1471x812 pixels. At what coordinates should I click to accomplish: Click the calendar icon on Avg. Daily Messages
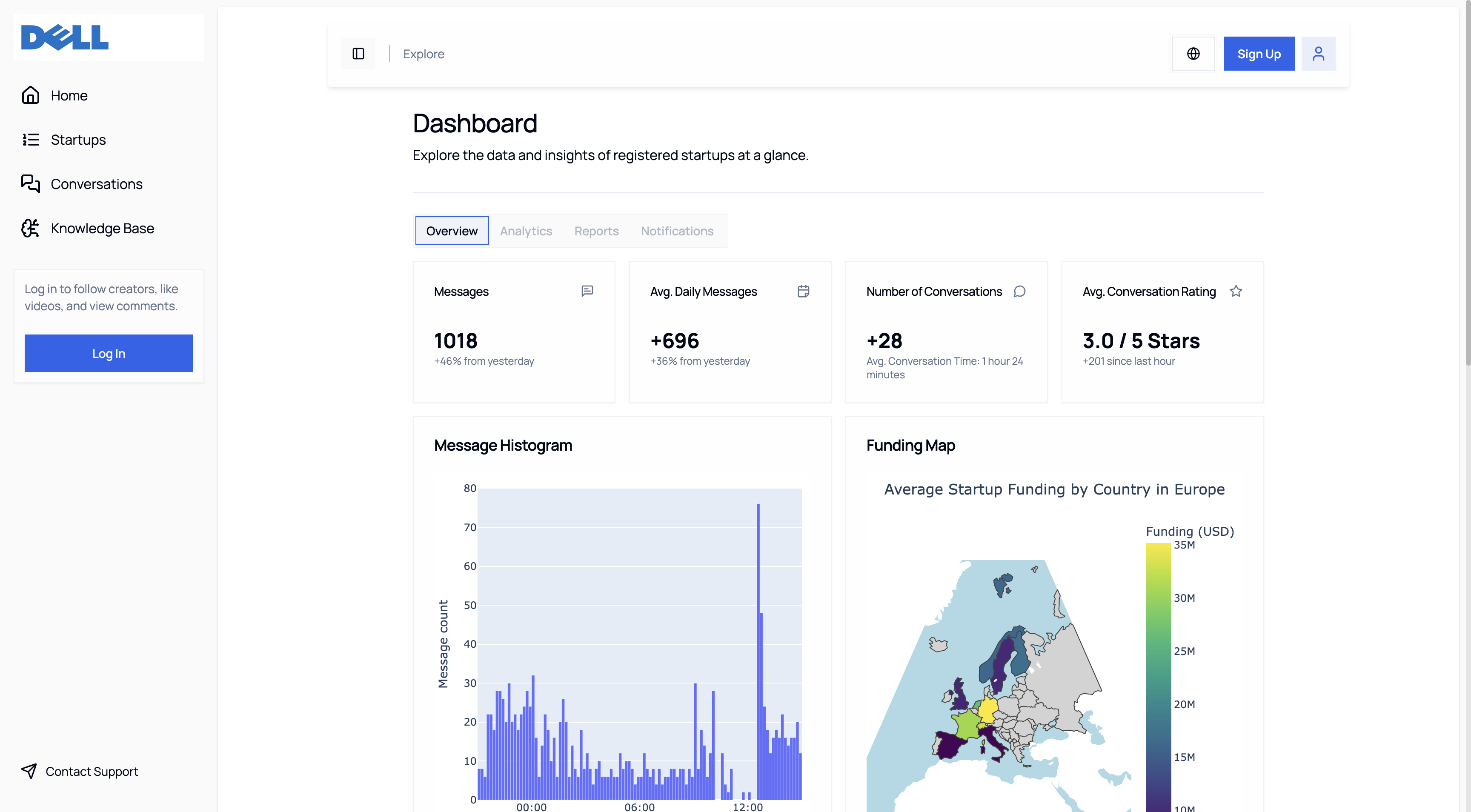tap(803, 291)
